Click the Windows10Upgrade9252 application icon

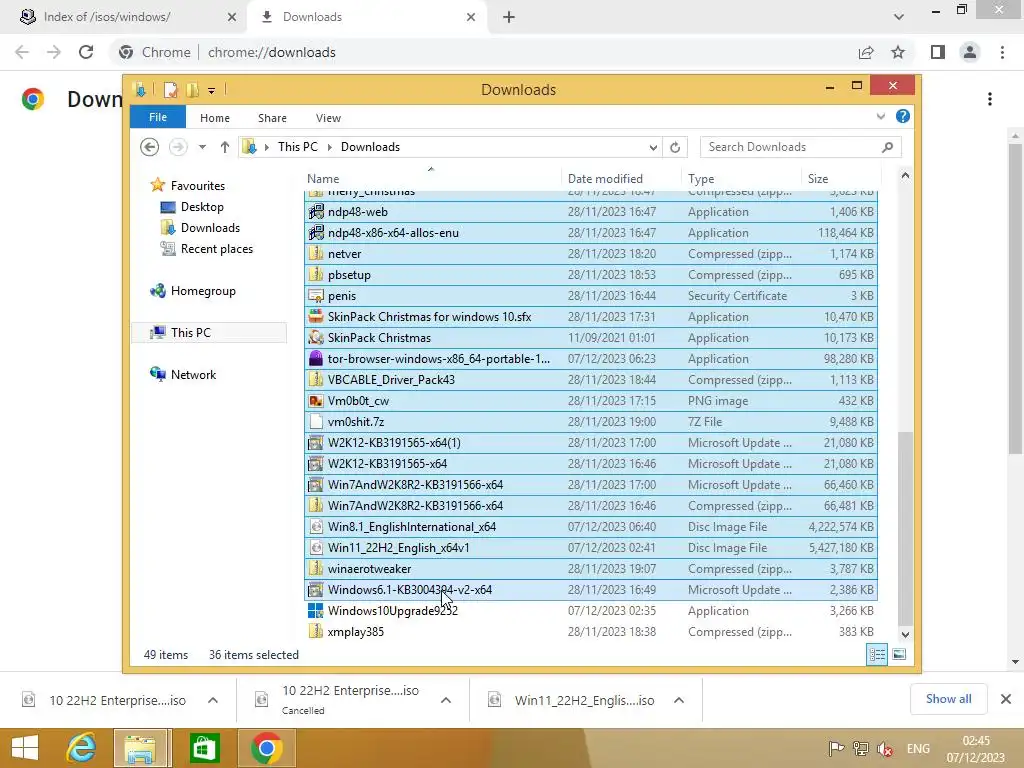315,611
